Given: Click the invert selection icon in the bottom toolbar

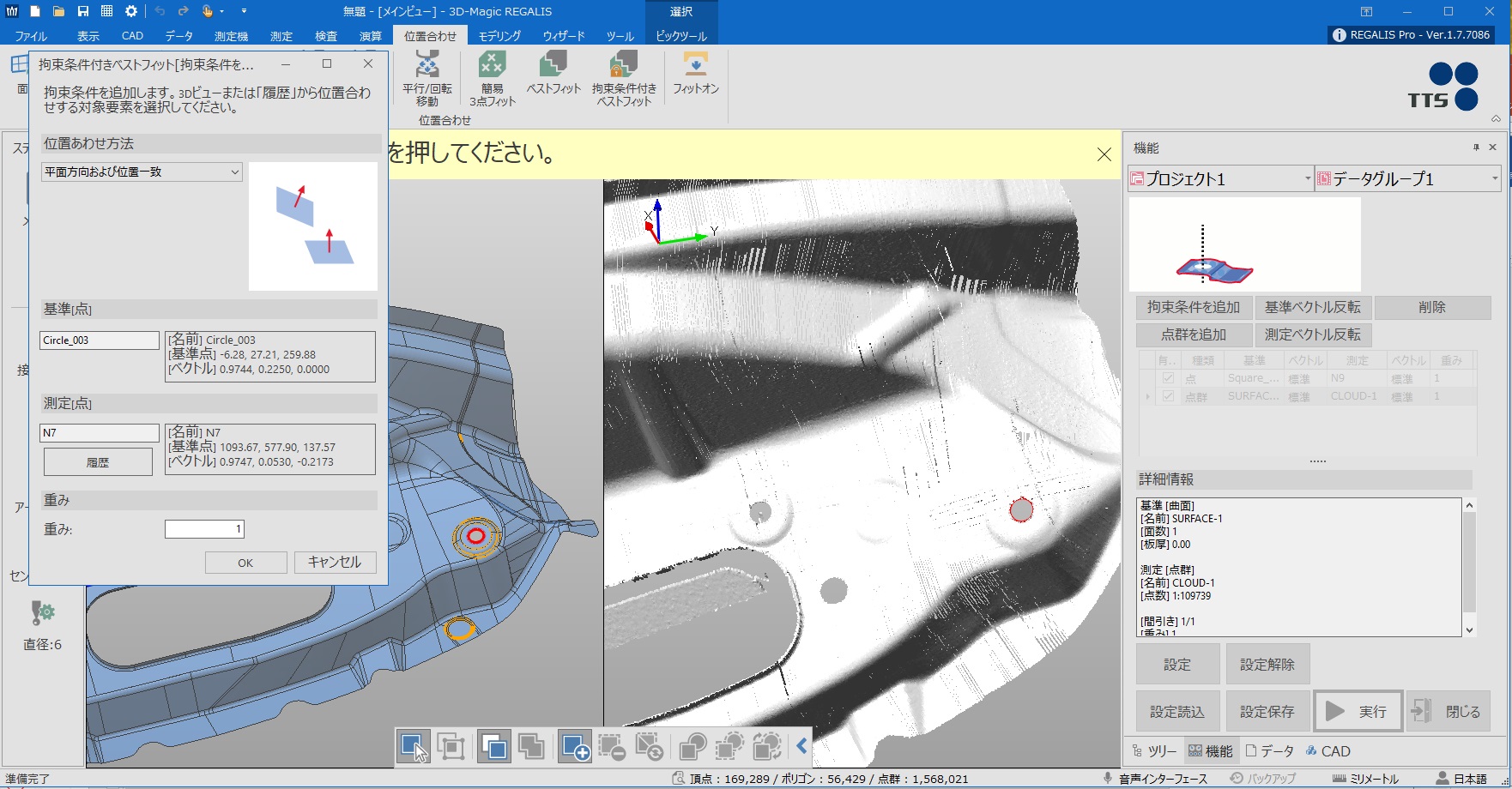Looking at the screenshot, I should (650, 746).
